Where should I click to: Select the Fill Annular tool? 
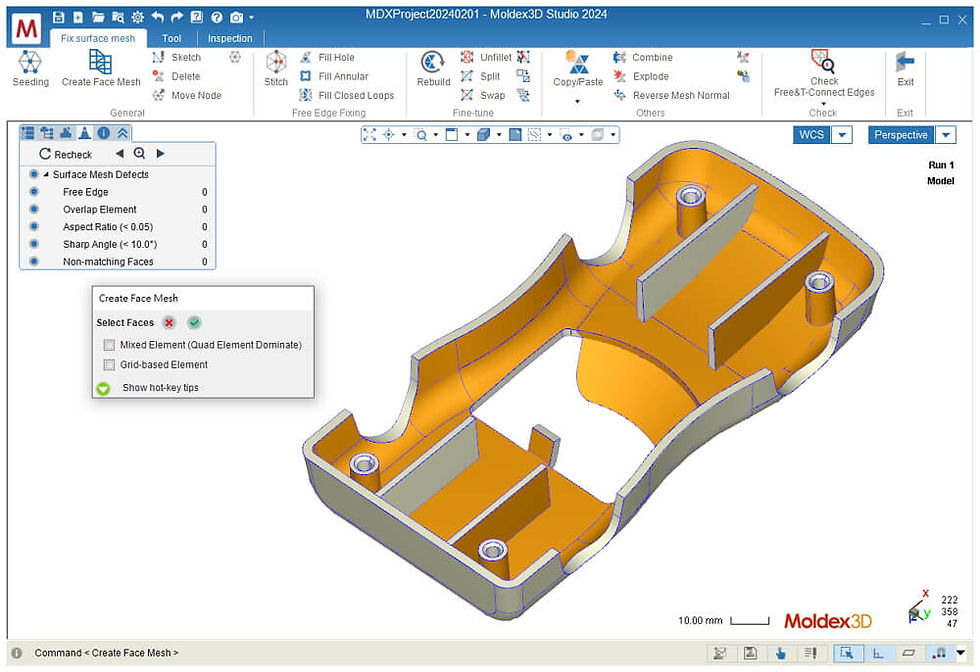coord(334,76)
